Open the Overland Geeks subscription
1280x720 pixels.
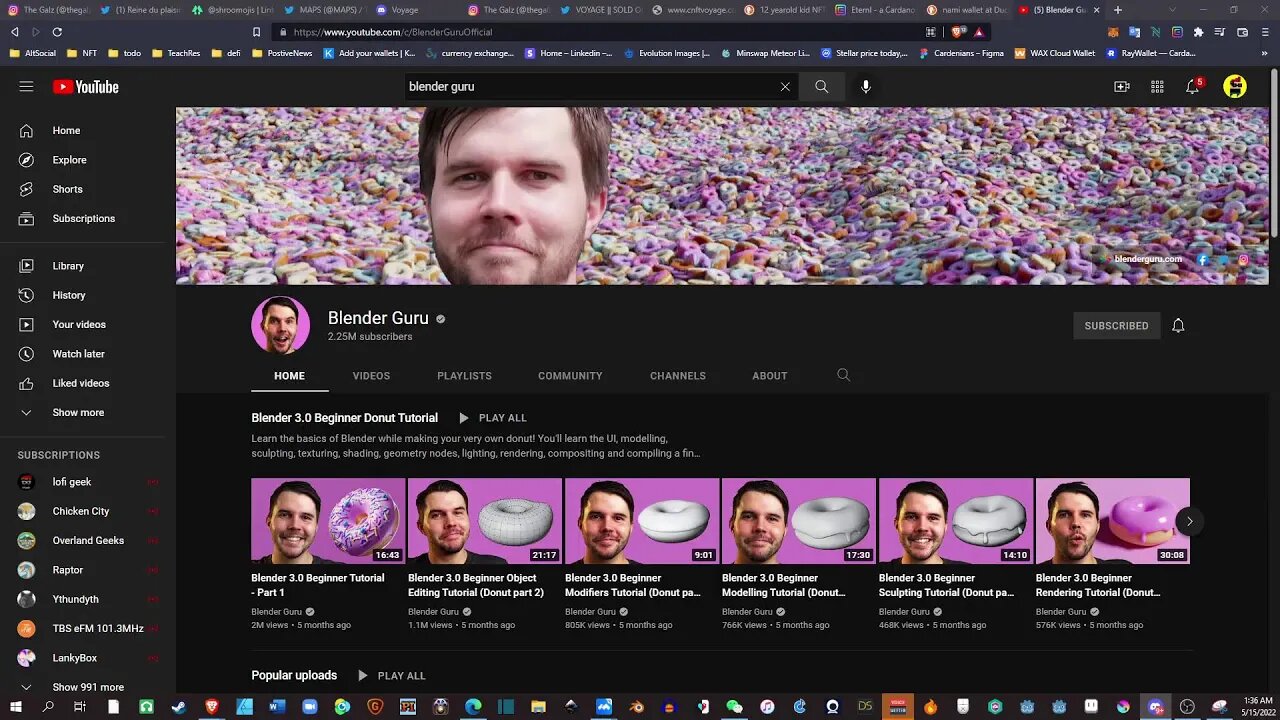(x=88, y=541)
